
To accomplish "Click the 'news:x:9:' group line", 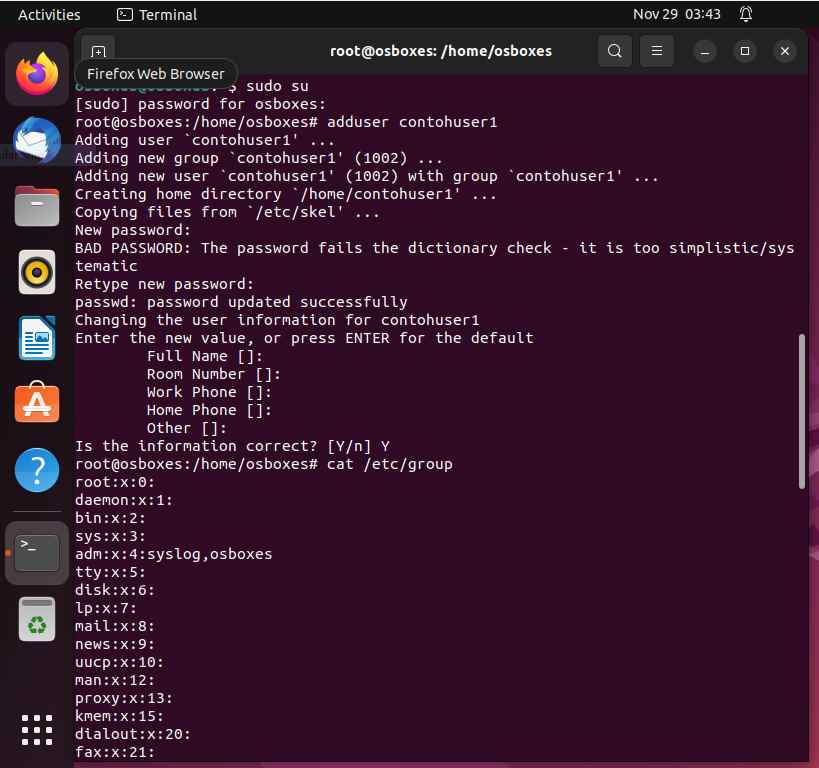I will point(115,644).
